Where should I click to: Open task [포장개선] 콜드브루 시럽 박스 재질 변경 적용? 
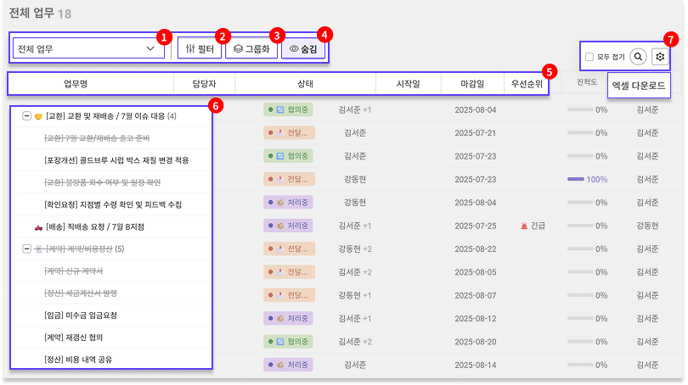[116, 160]
